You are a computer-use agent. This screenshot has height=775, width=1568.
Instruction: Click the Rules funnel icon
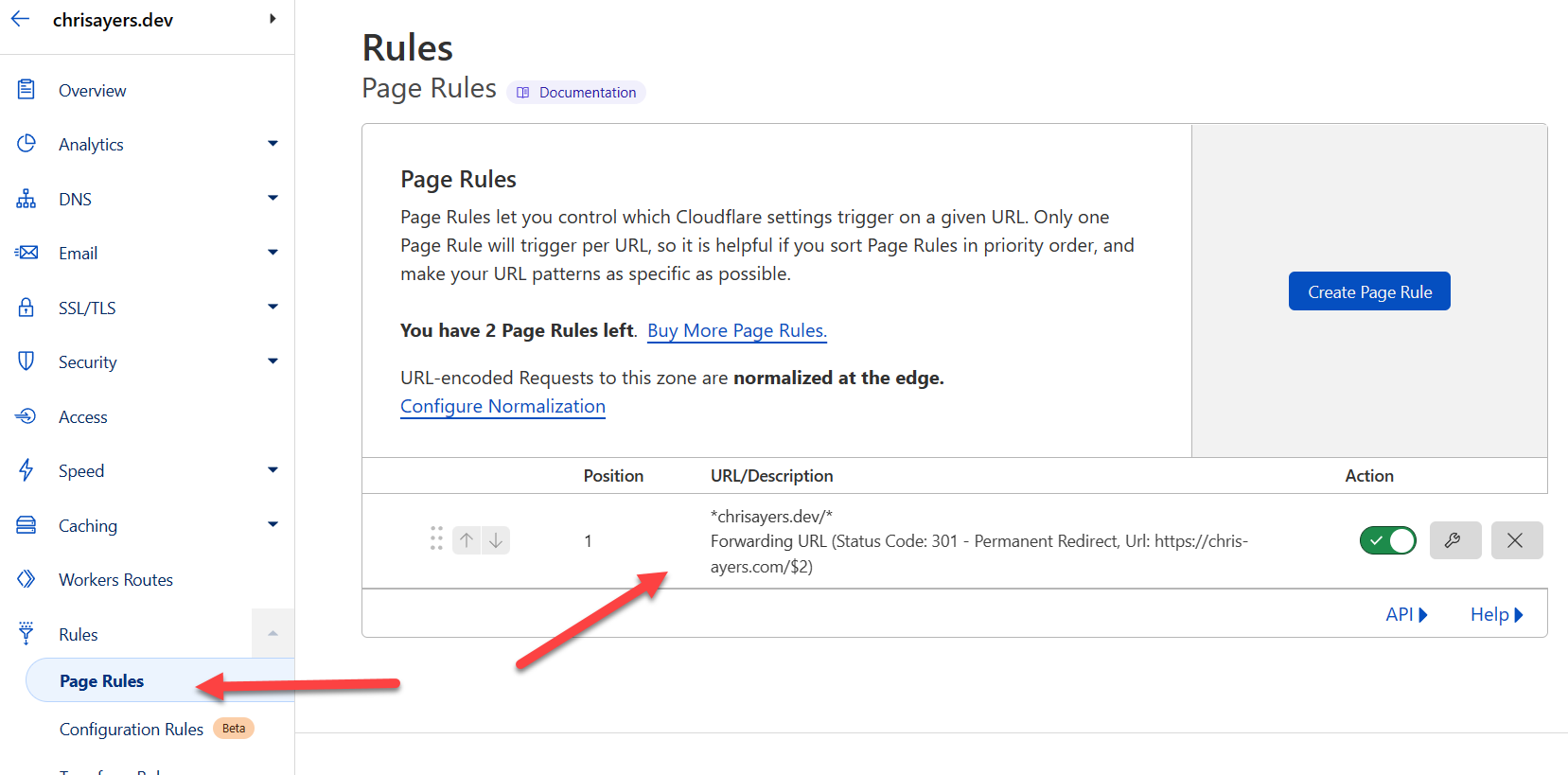[x=26, y=634]
